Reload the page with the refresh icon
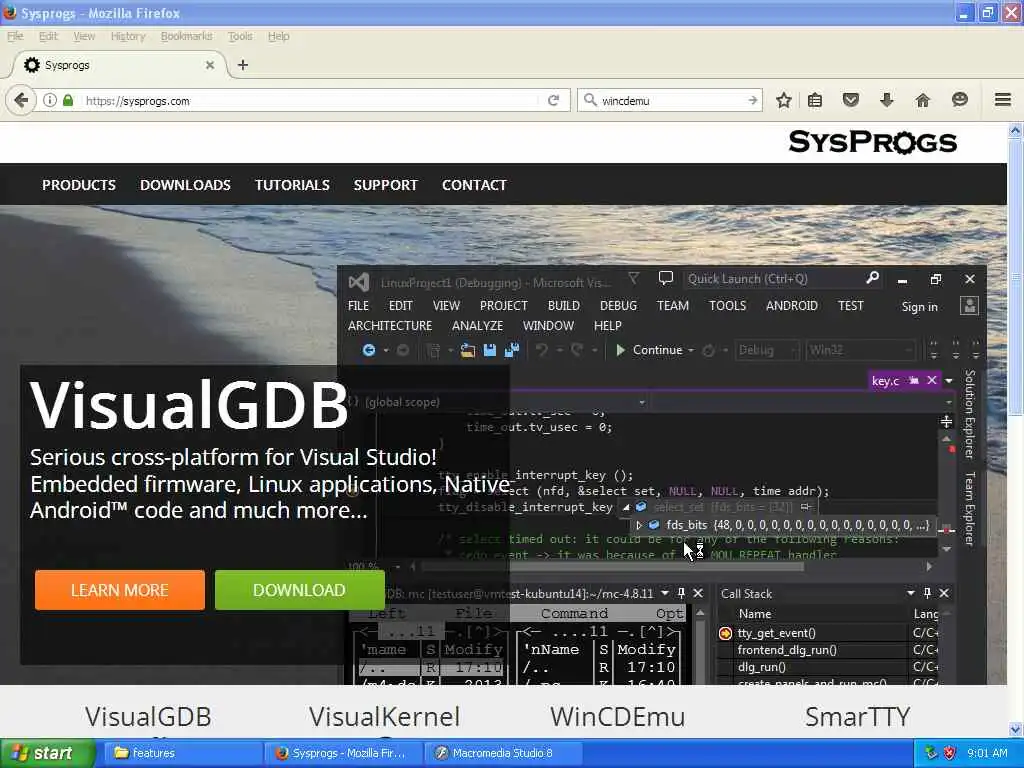 coord(554,100)
